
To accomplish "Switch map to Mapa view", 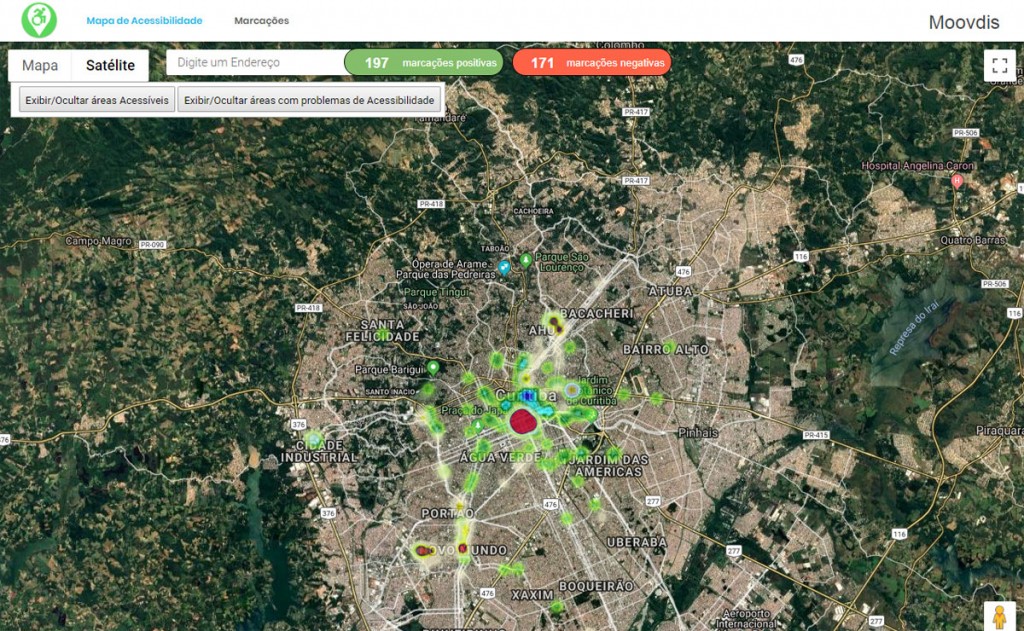I will (x=40, y=66).
